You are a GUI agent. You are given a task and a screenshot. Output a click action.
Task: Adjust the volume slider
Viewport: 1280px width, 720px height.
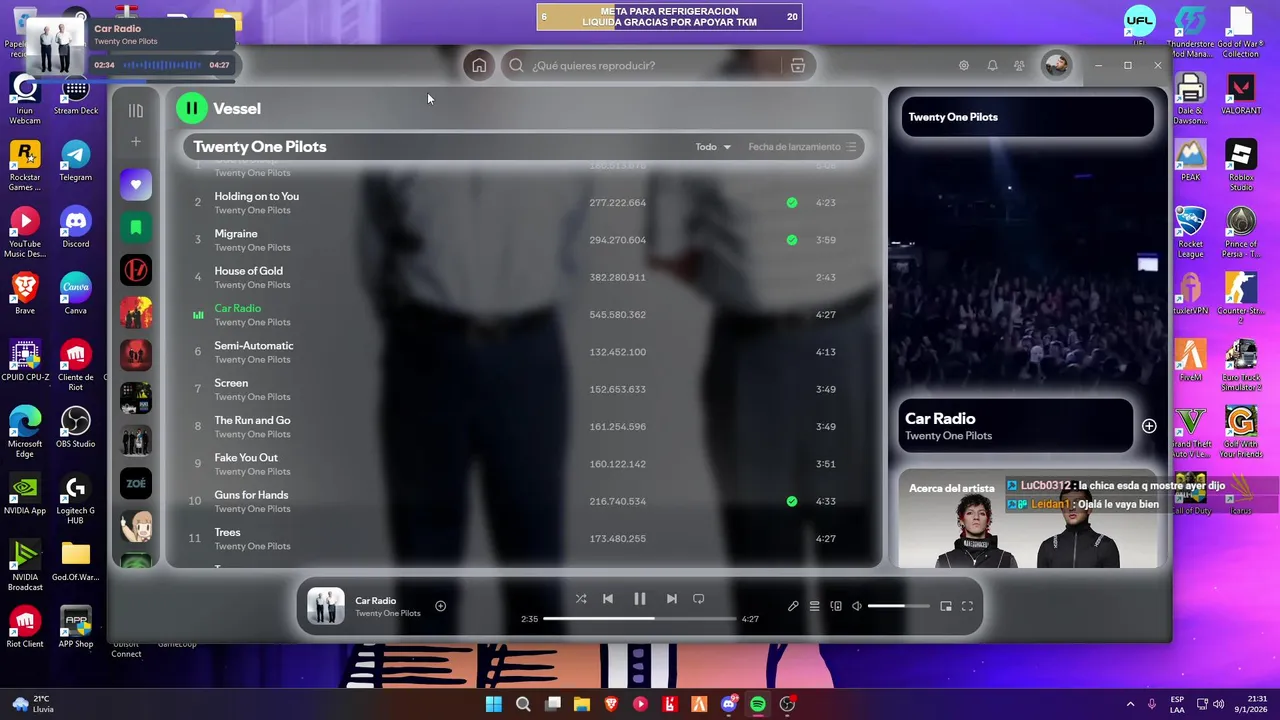pyautogui.click(x=899, y=606)
